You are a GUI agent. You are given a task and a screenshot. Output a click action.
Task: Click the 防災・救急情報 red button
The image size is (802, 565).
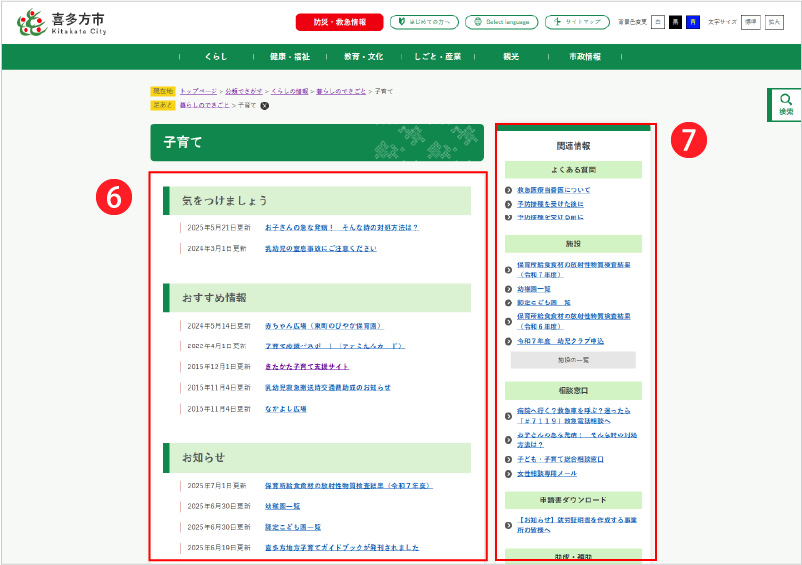coord(339,22)
